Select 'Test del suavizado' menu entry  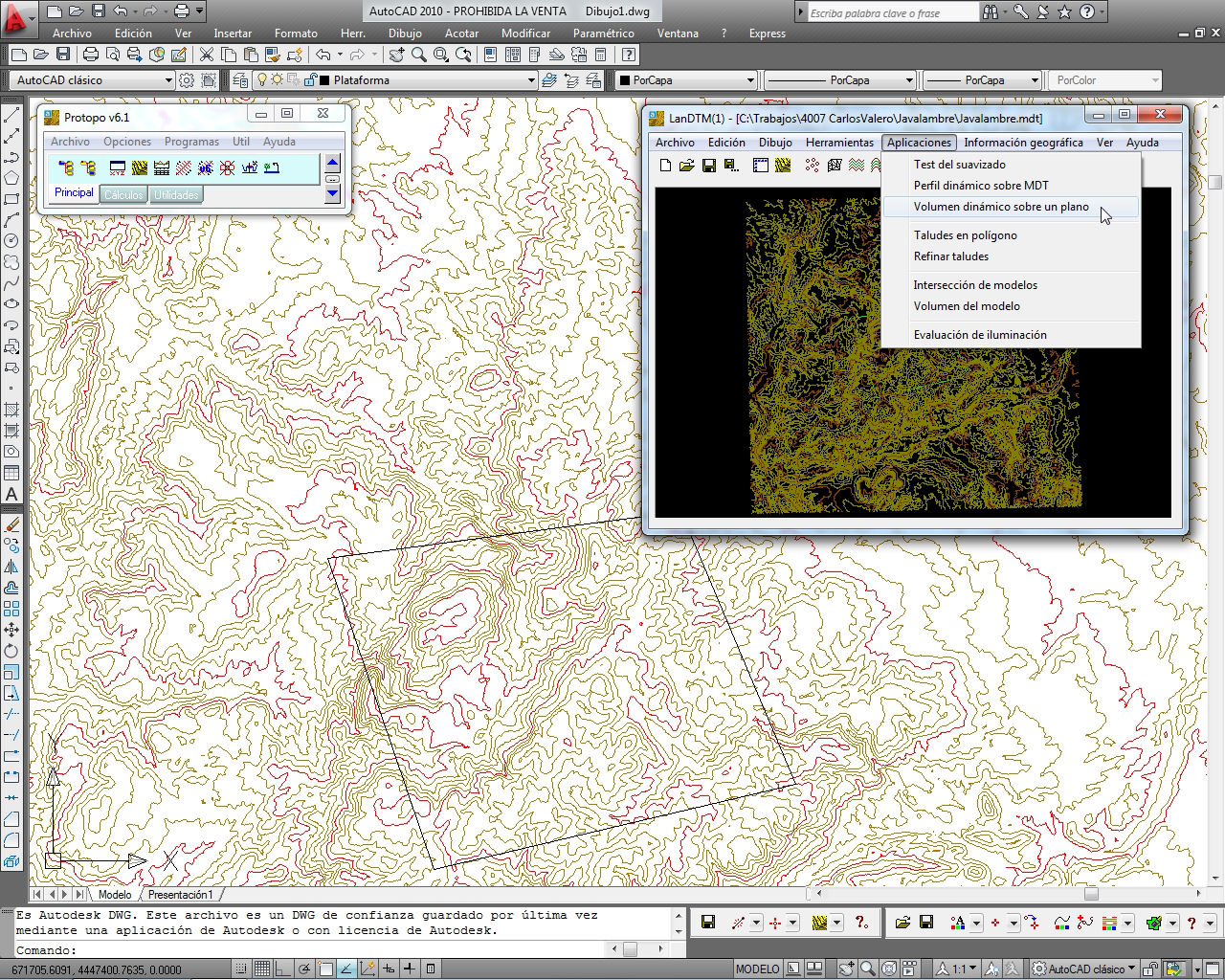coord(959,165)
